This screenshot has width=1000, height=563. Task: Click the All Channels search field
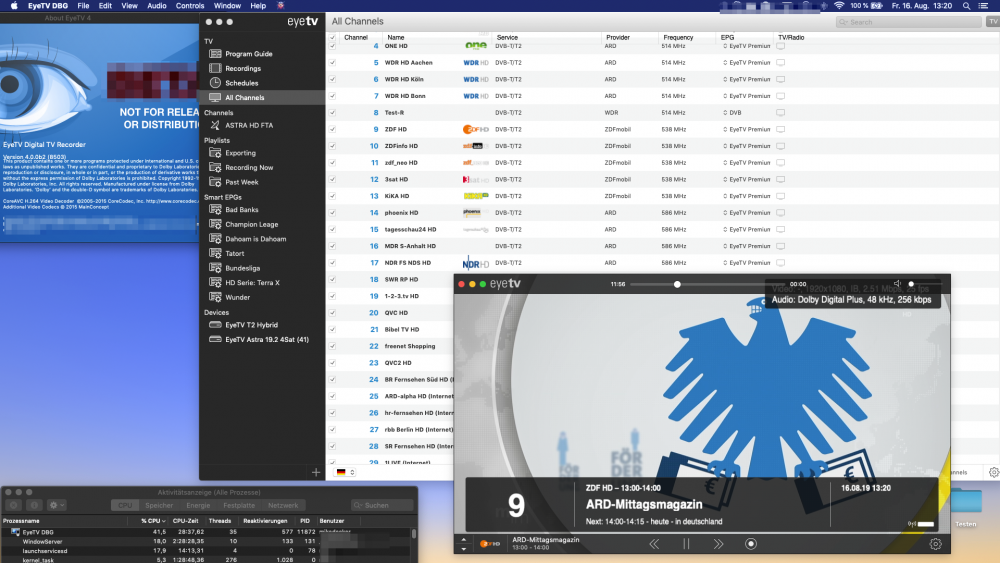click(x=909, y=22)
